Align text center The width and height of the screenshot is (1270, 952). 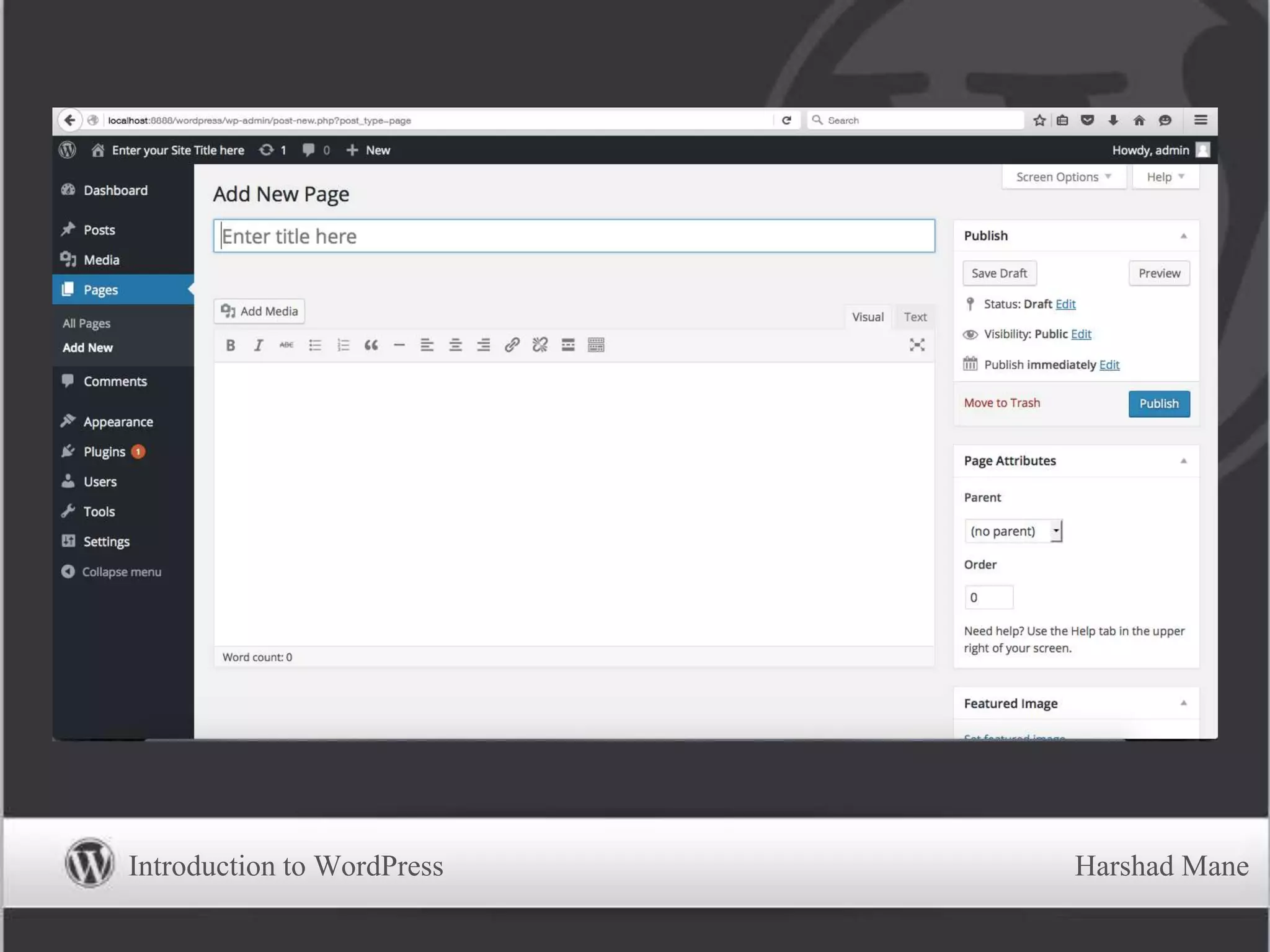(x=455, y=345)
